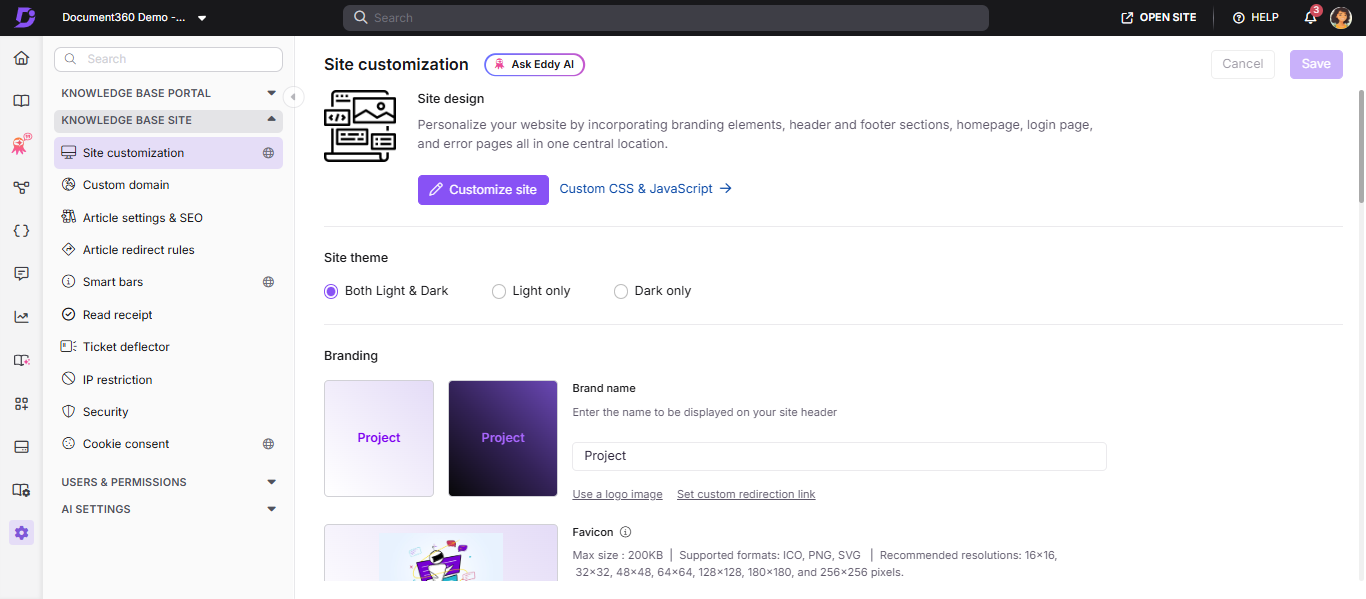1366x599 pixels.
Task: Click OPEN SITE link
Action: tap(1159, 18)
